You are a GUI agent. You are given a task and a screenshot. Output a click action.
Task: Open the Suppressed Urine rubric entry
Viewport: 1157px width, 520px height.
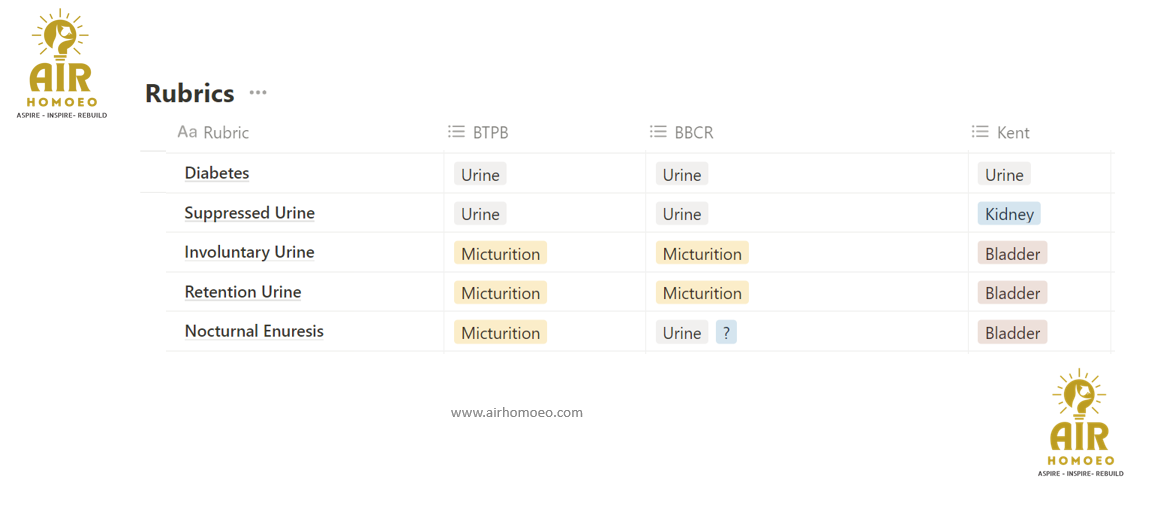(x=249, y=213)
